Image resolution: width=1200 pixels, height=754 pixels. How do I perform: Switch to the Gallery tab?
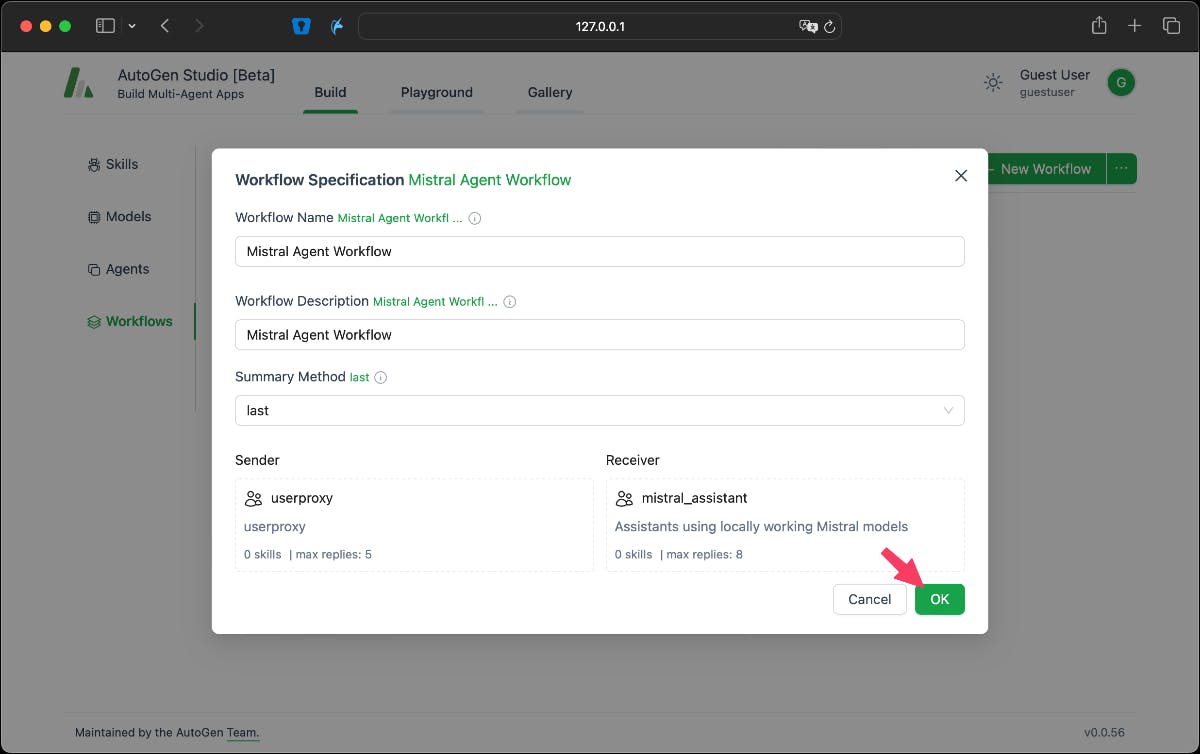[550, 92]
